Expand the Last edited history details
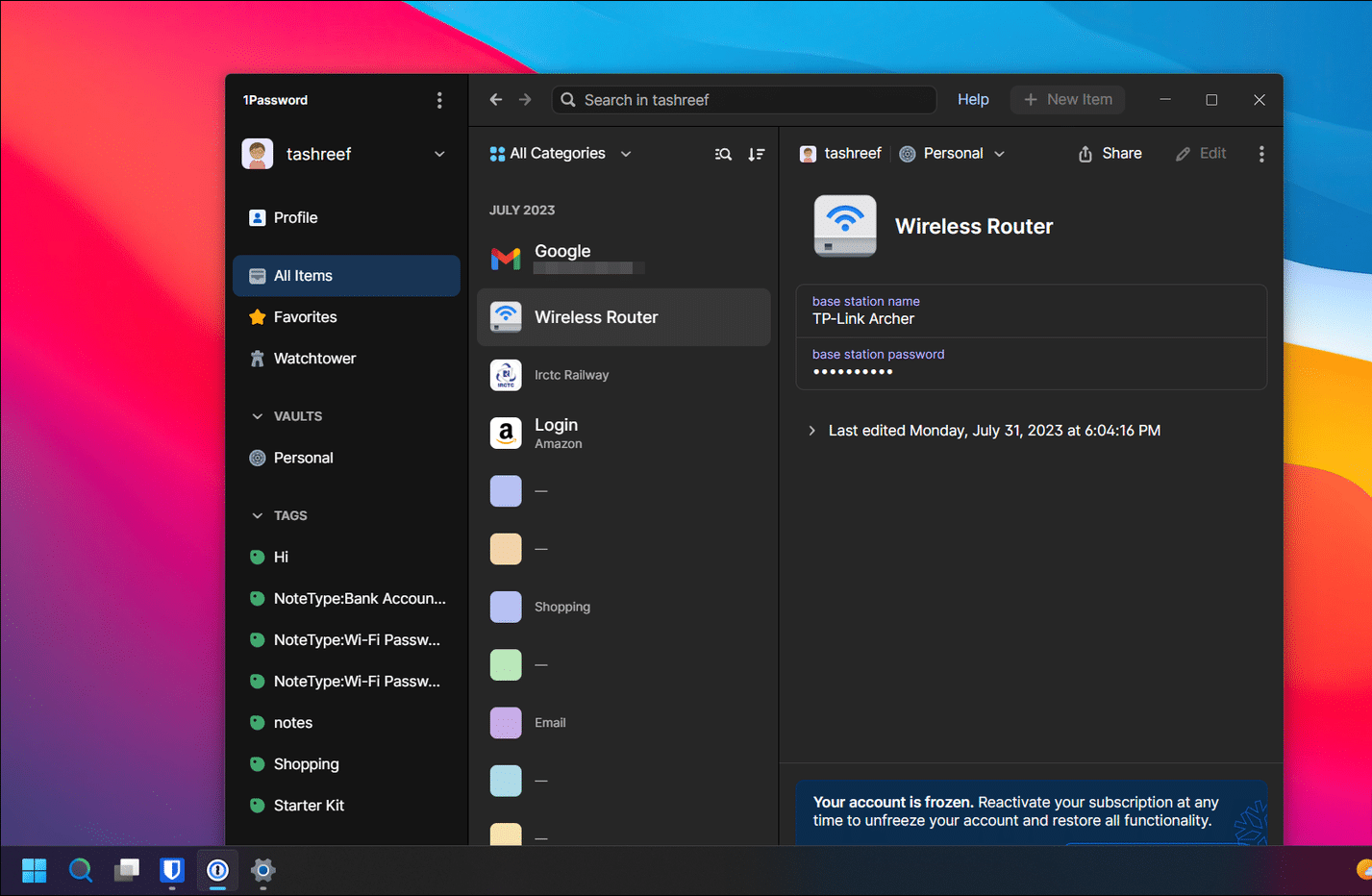This screenshot has width=1372, height=896. (x=812, y=431)
